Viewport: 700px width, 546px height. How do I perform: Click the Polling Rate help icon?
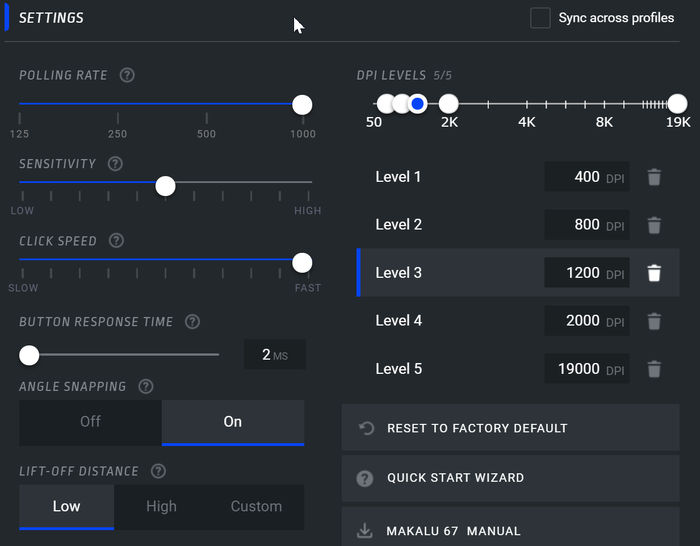click(127, 75)
